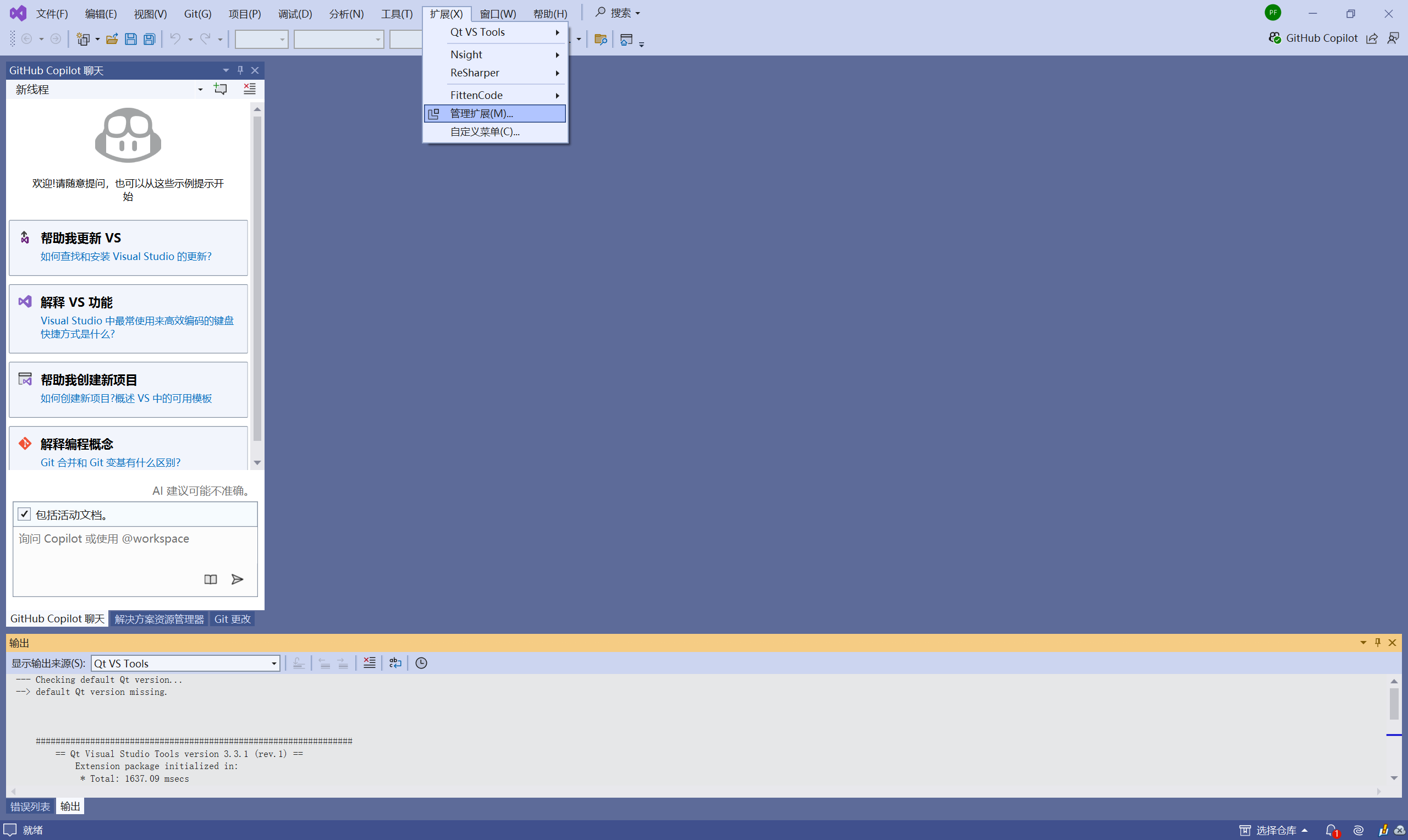Switch to the Git 更改 tab
This screenshot has height=840, width=1408.
tap(232, 618)
